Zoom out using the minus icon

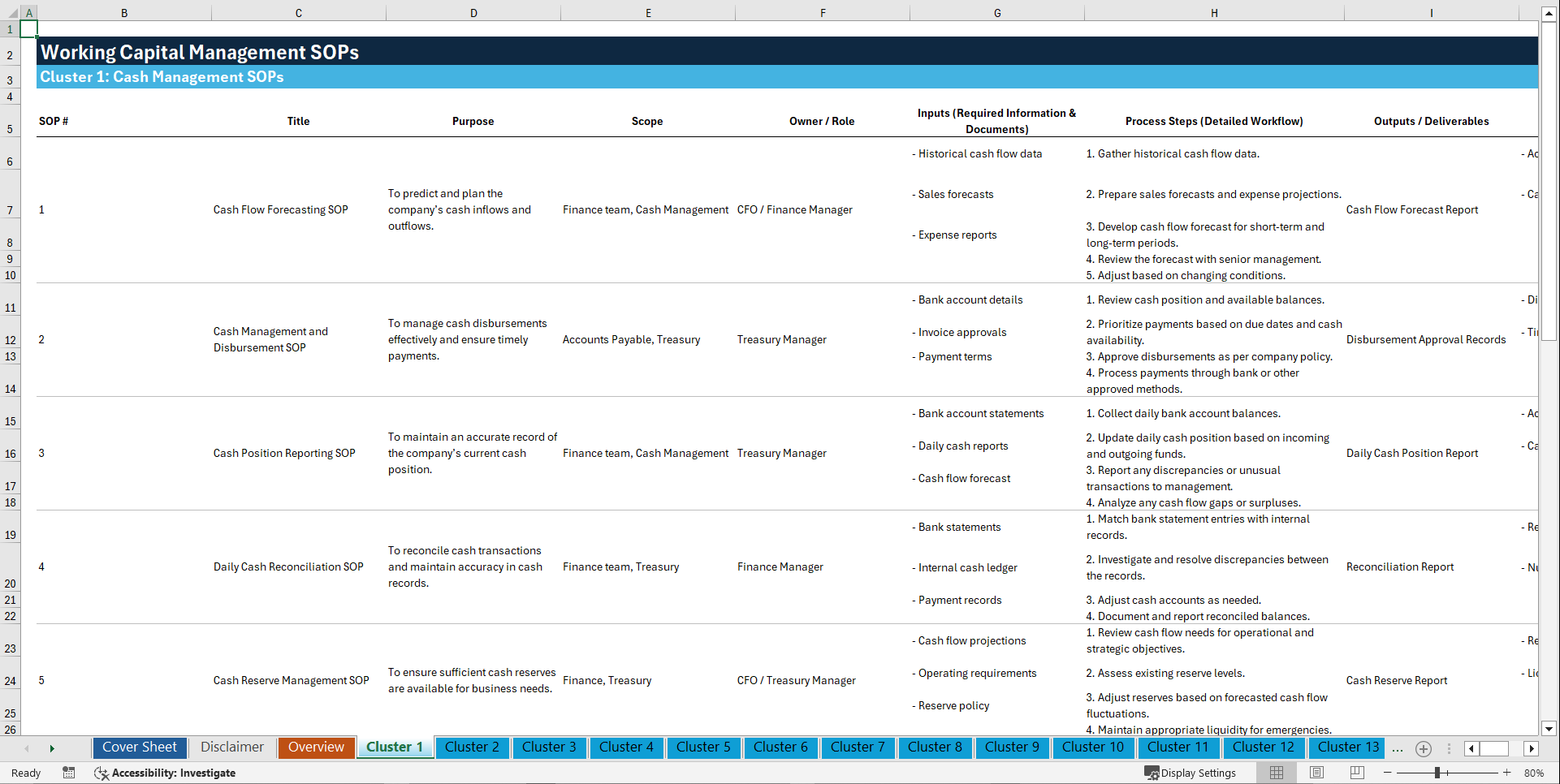click(x=1388, y=773)
